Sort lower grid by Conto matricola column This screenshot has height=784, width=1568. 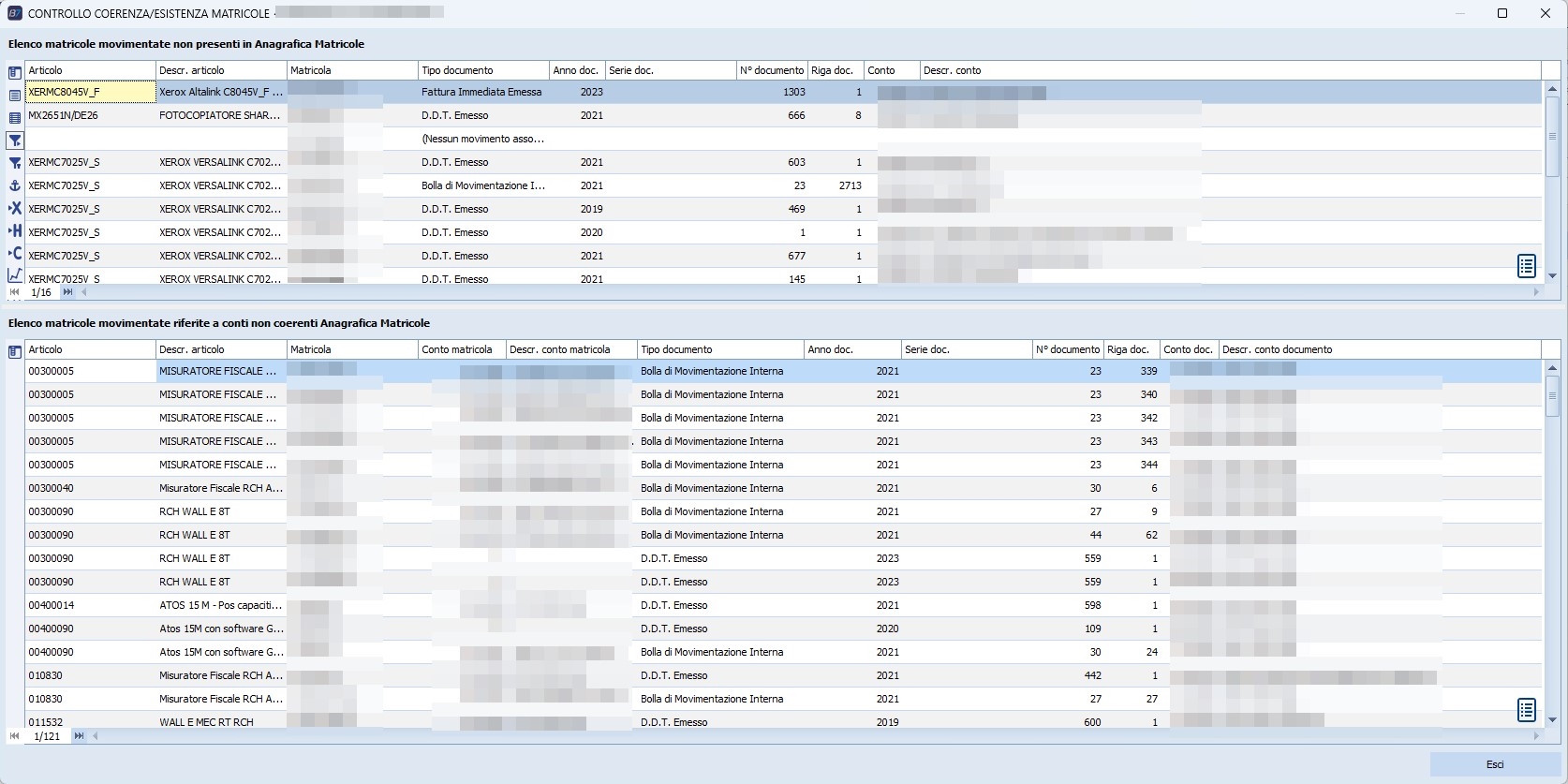(461, 349)
